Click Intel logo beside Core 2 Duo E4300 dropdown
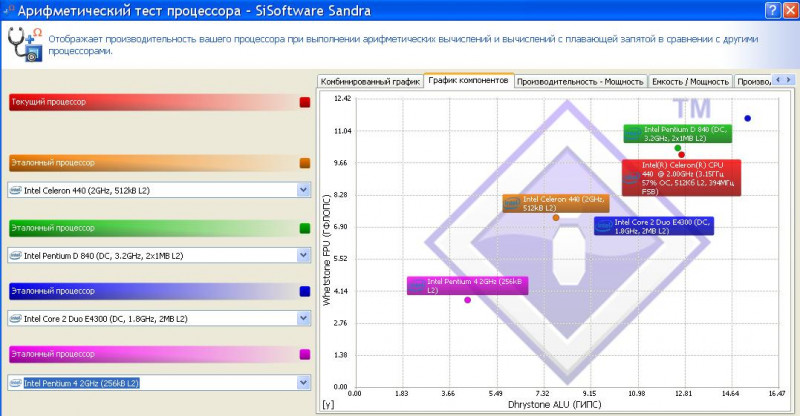The height and width of the screenshot is (416, 800). point(15,319)
